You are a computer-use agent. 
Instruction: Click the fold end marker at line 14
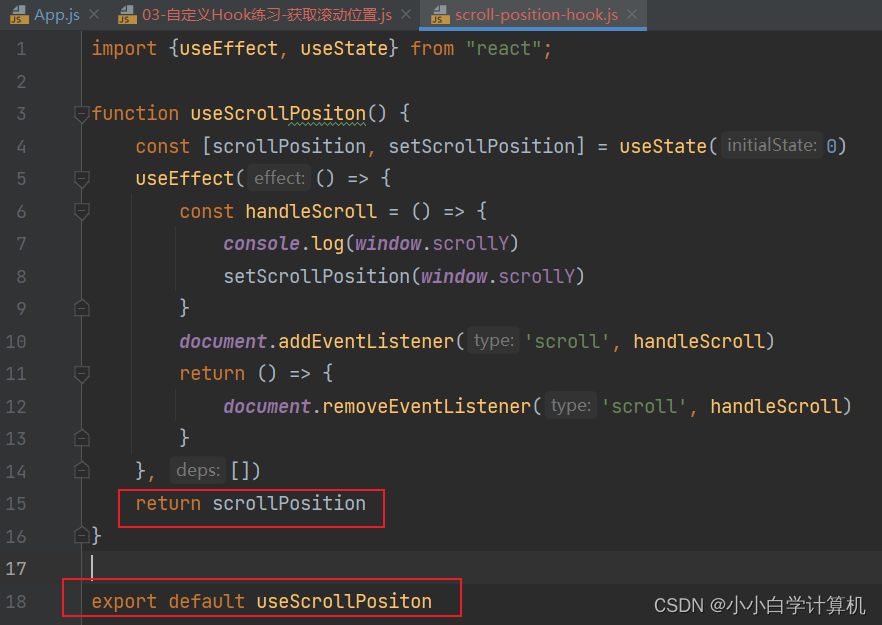[82, 470]
